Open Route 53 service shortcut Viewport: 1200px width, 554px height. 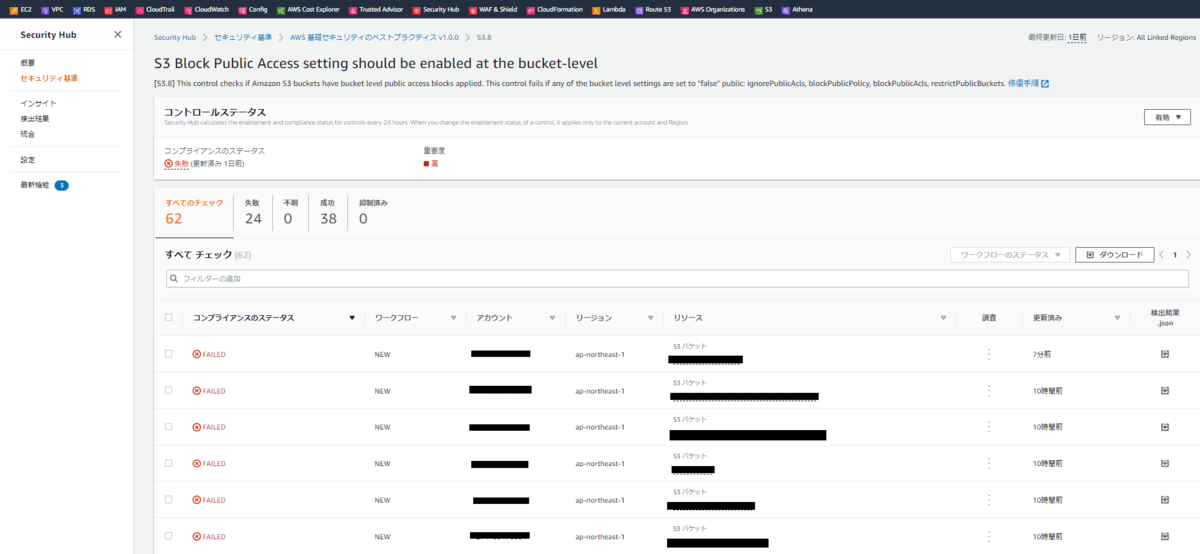(652, 9)
